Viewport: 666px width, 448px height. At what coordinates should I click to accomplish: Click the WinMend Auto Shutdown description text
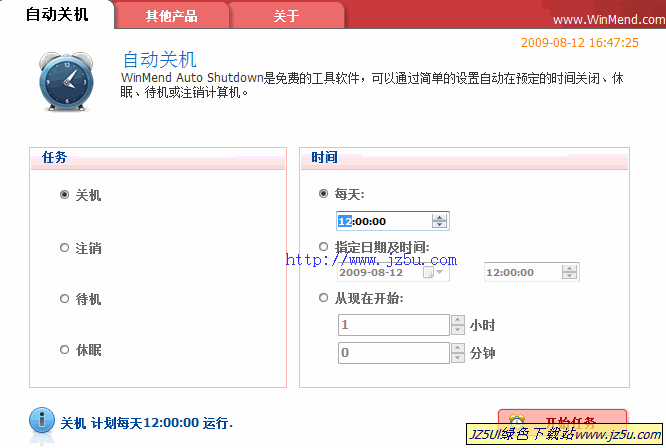tap(372, 85)
